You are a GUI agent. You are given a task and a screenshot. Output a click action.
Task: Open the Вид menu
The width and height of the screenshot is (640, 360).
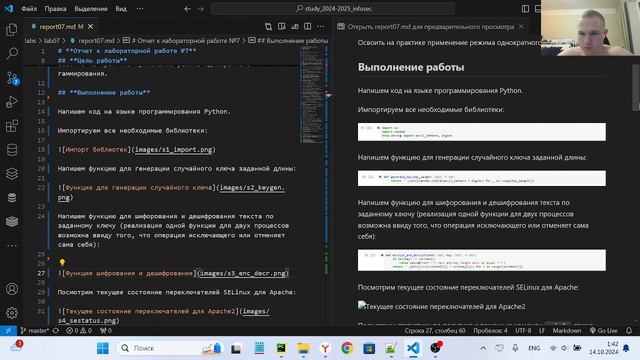[x=121, y=9]
